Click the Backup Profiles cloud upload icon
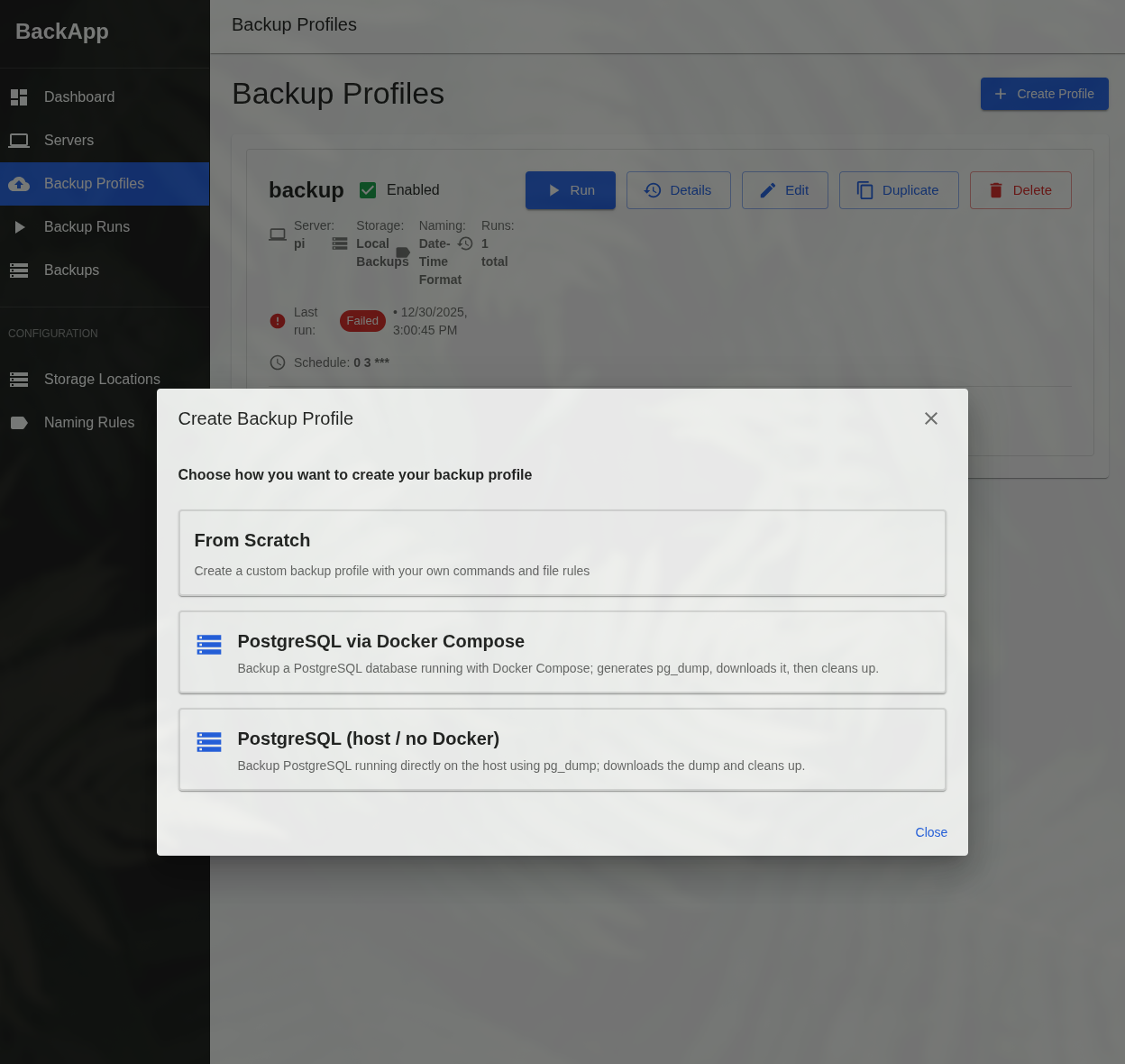The height and width of the screenshot is (1064, 1125). pos(19,184)
